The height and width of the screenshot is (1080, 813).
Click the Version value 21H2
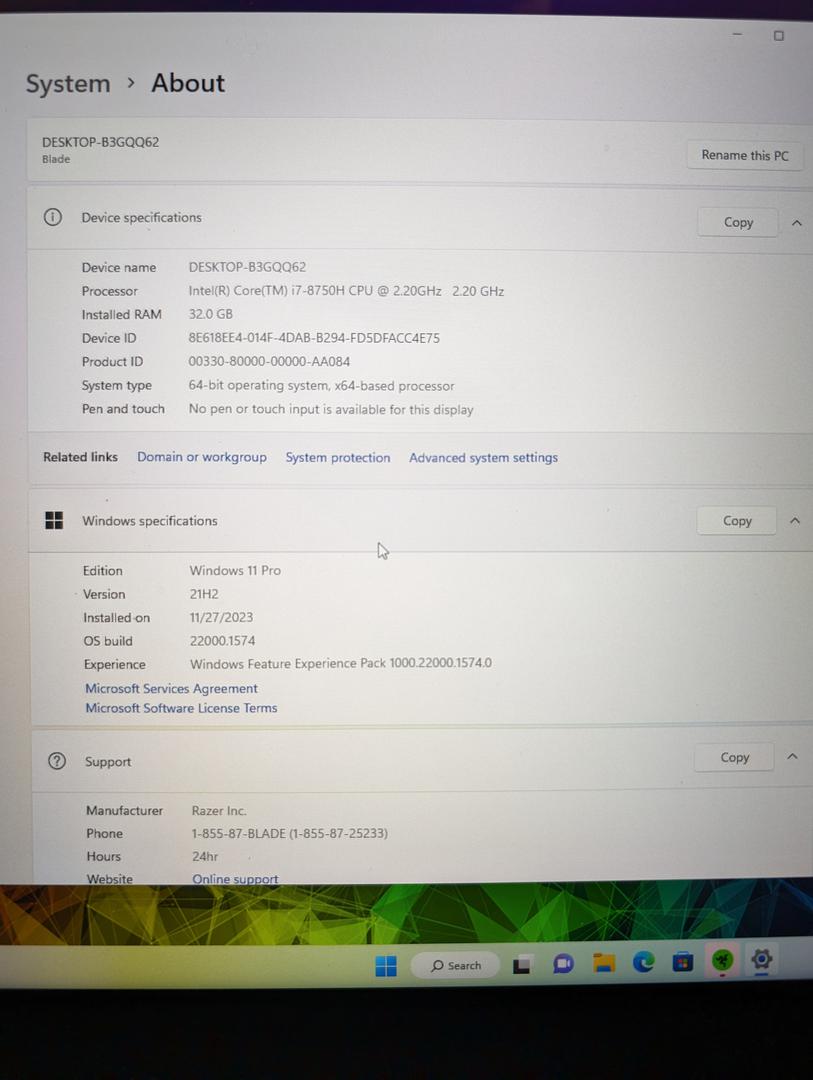tap(204, 594)
